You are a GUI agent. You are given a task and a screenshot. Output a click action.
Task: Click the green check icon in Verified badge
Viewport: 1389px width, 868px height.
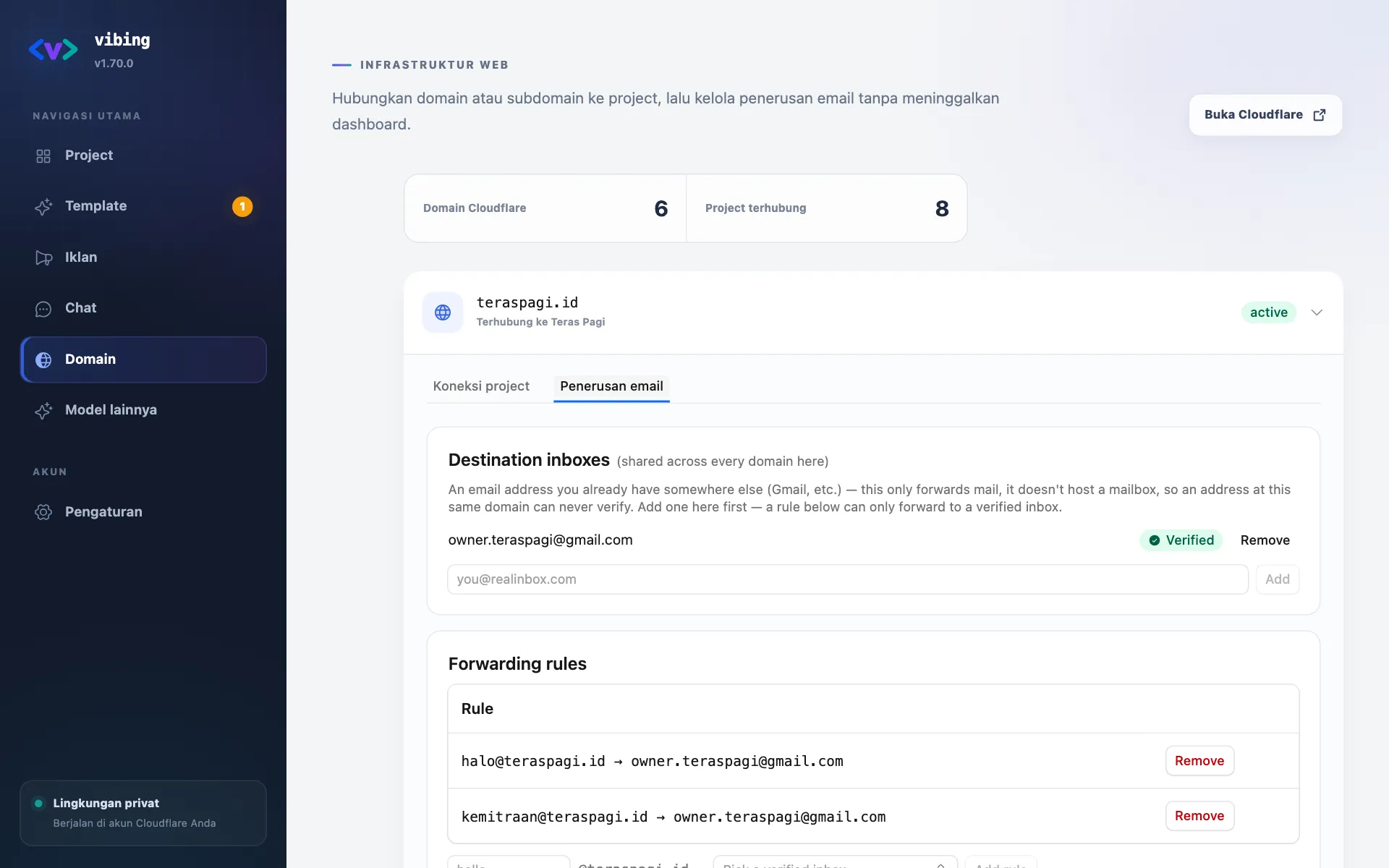click(x=1155, y=540)
